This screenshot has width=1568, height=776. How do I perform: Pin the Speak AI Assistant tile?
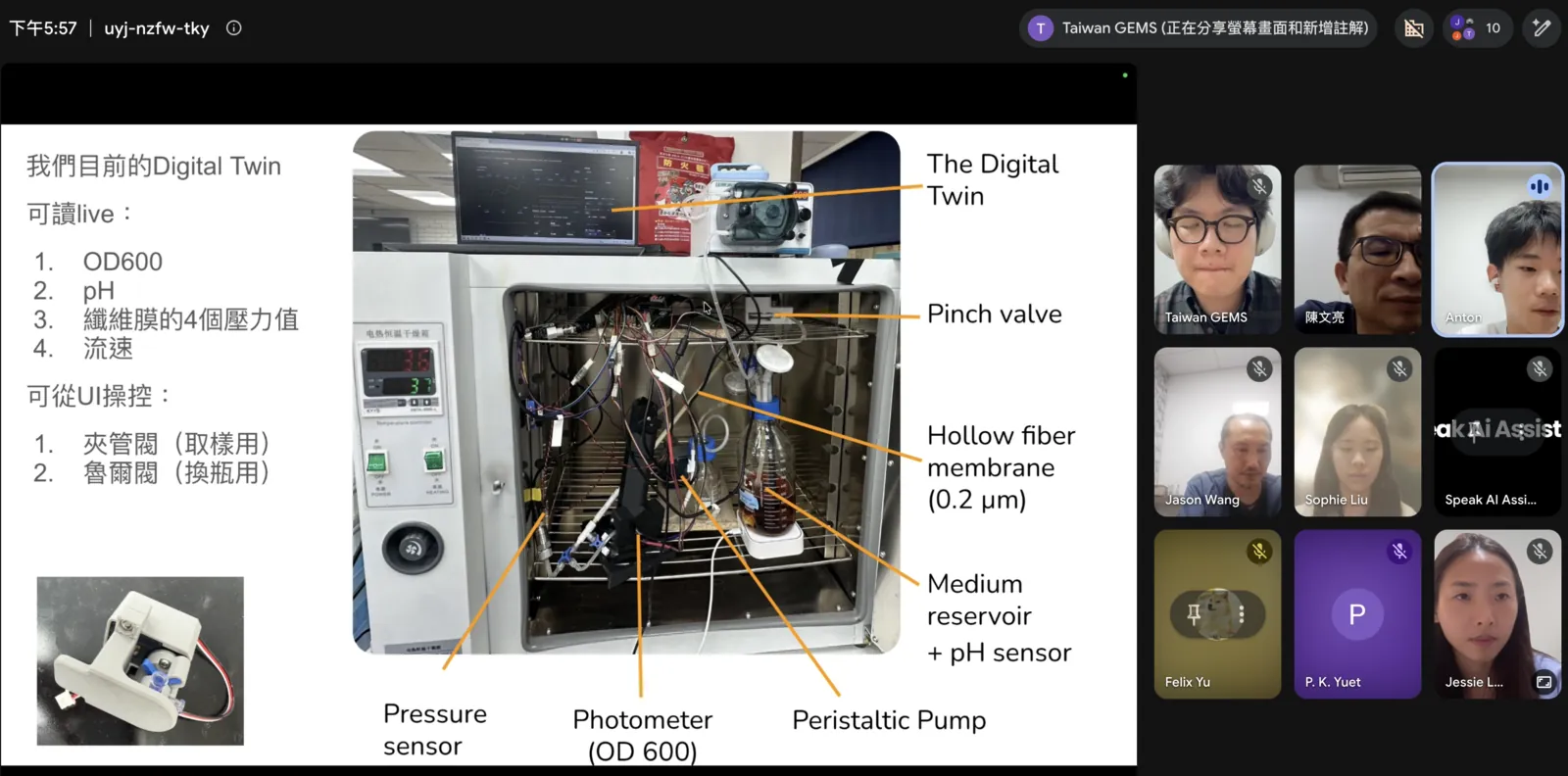(1474, 431)
